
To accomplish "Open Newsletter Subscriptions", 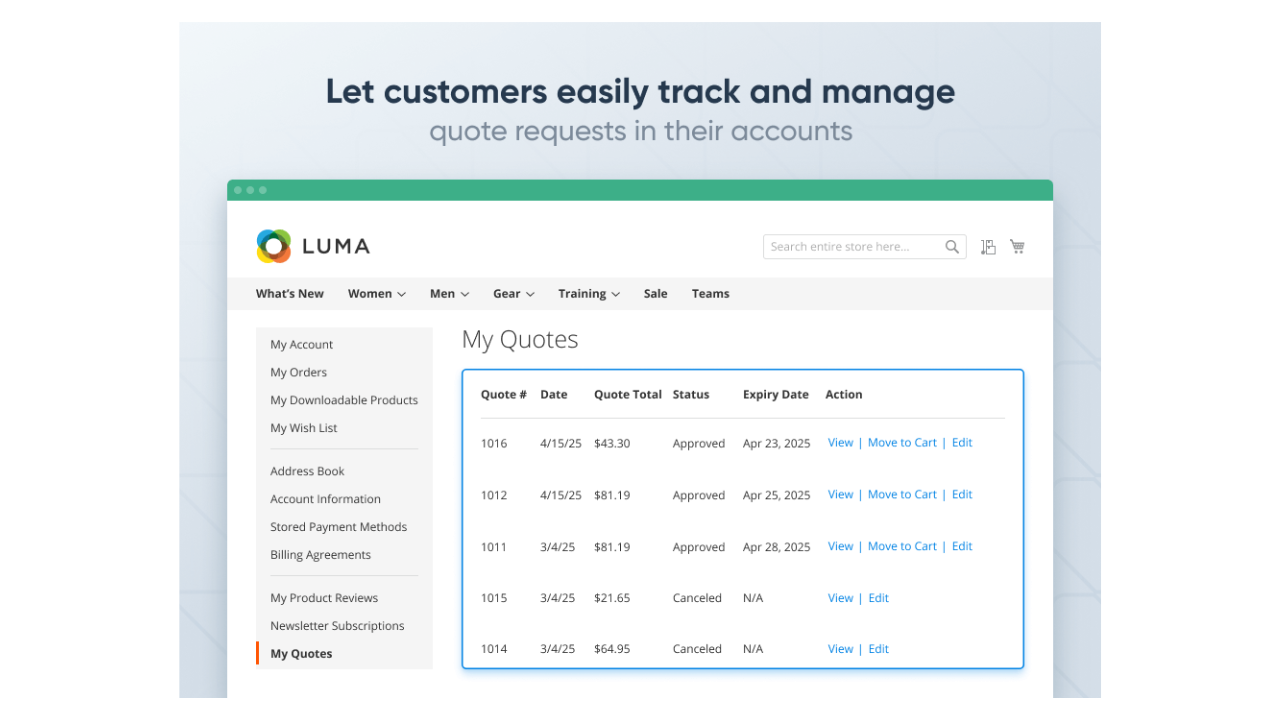I will click(x=337, y=625).
